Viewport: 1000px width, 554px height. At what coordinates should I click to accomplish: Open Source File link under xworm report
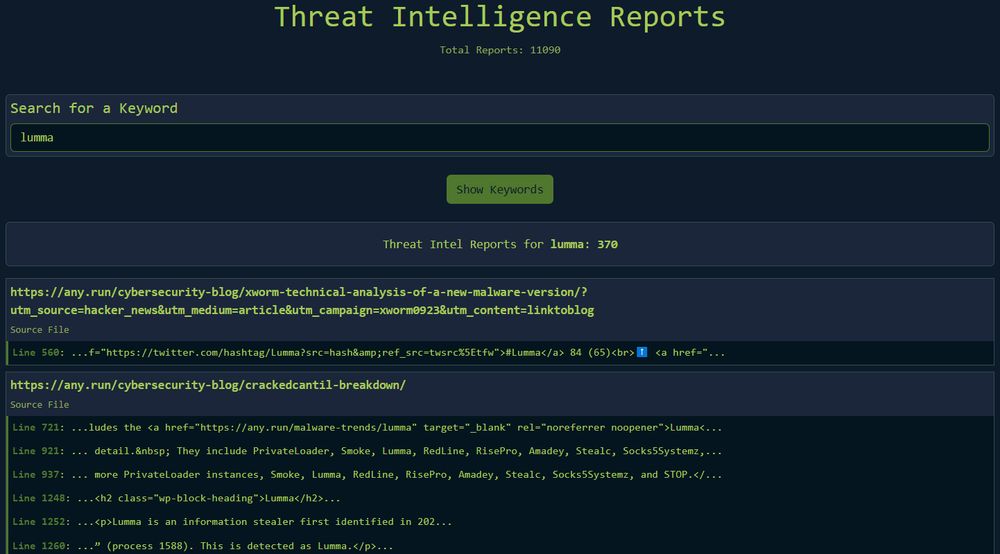[40, 330]
